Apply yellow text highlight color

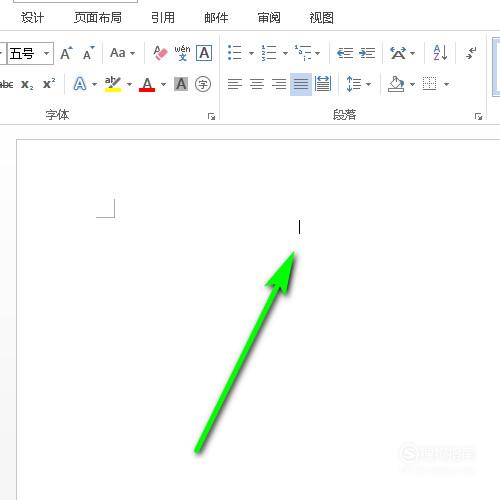113,84
